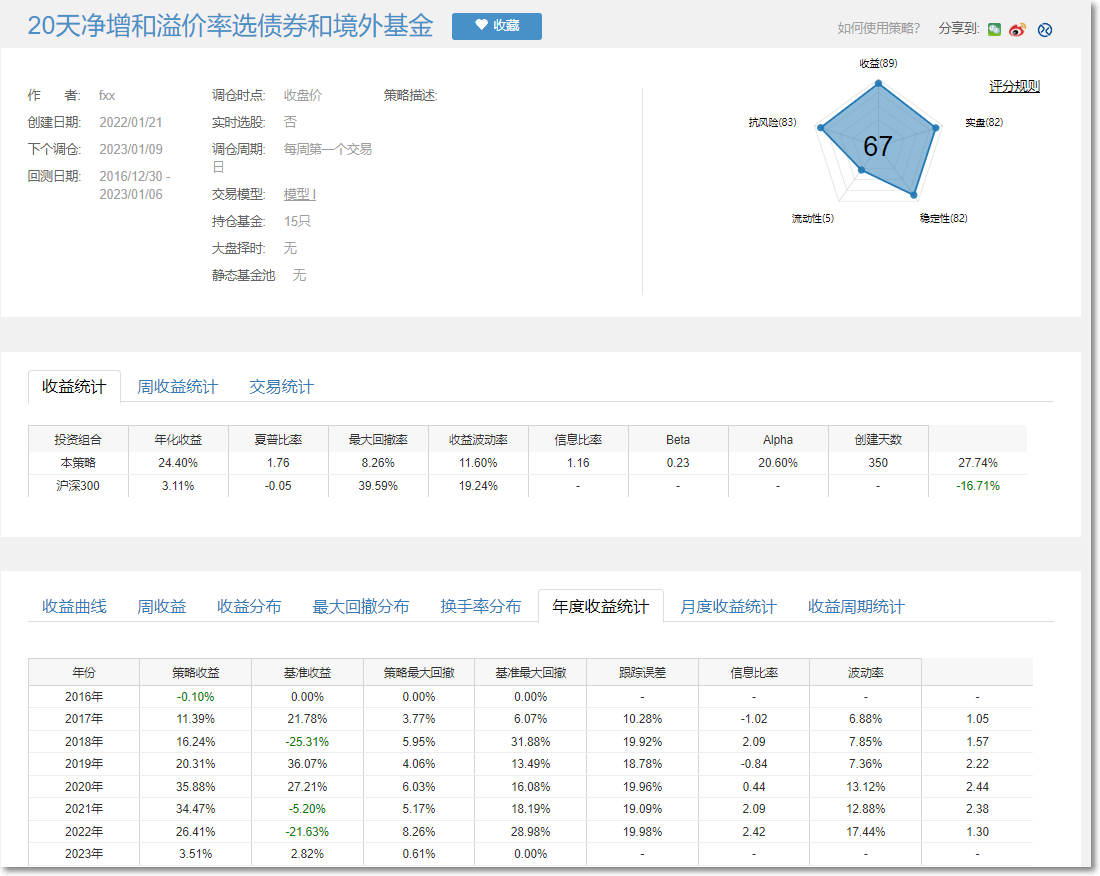1100x876 pixels.
Task: Switch to the 交易统计 tab
Action: click(281, 387)
